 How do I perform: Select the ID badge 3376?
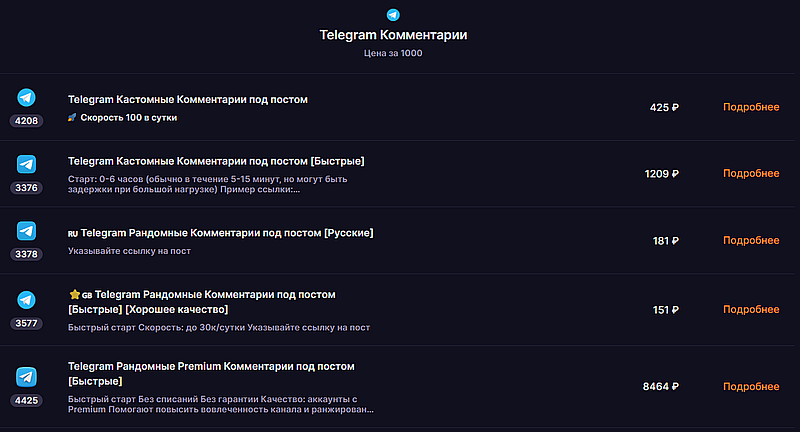pyautogui.click(x=26, y=188)
